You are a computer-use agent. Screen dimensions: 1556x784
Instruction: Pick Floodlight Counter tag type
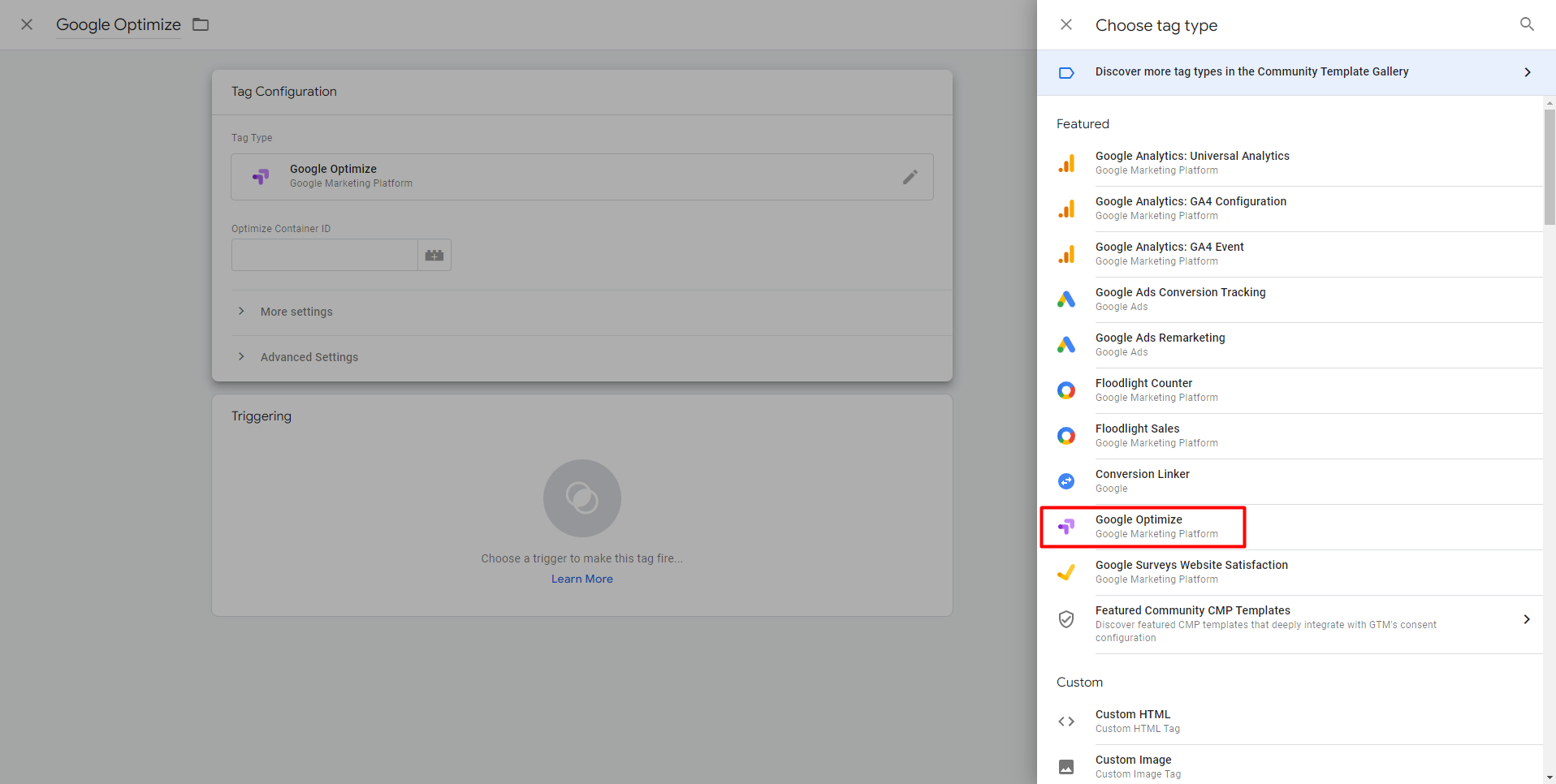pyautogui.click(x=1290, y=390)
